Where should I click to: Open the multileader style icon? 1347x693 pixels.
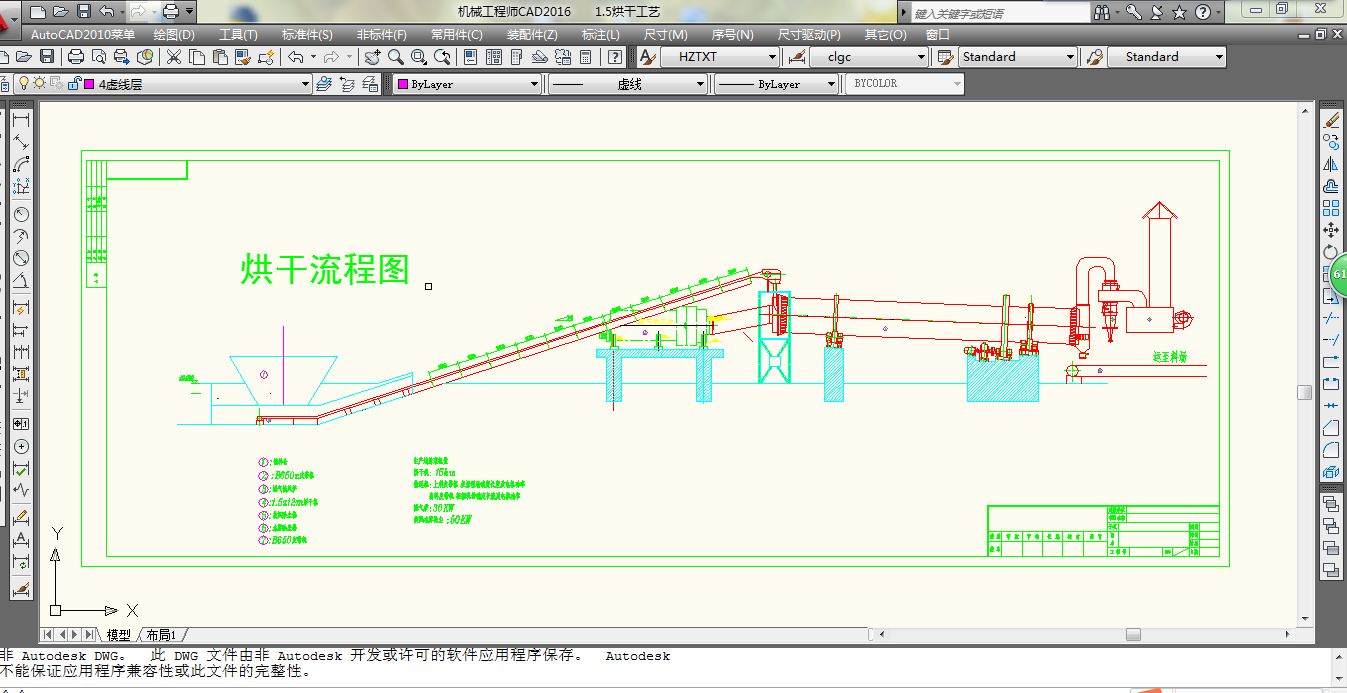click(1094, 57)
